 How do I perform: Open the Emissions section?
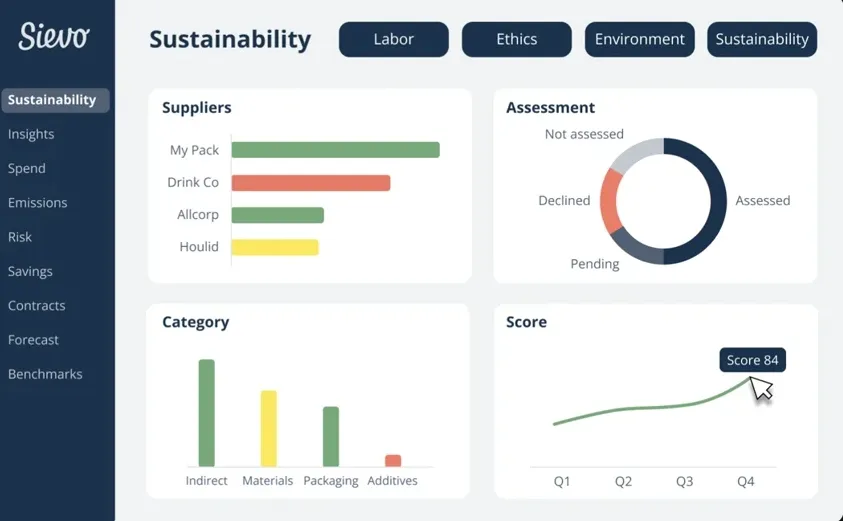38,202
